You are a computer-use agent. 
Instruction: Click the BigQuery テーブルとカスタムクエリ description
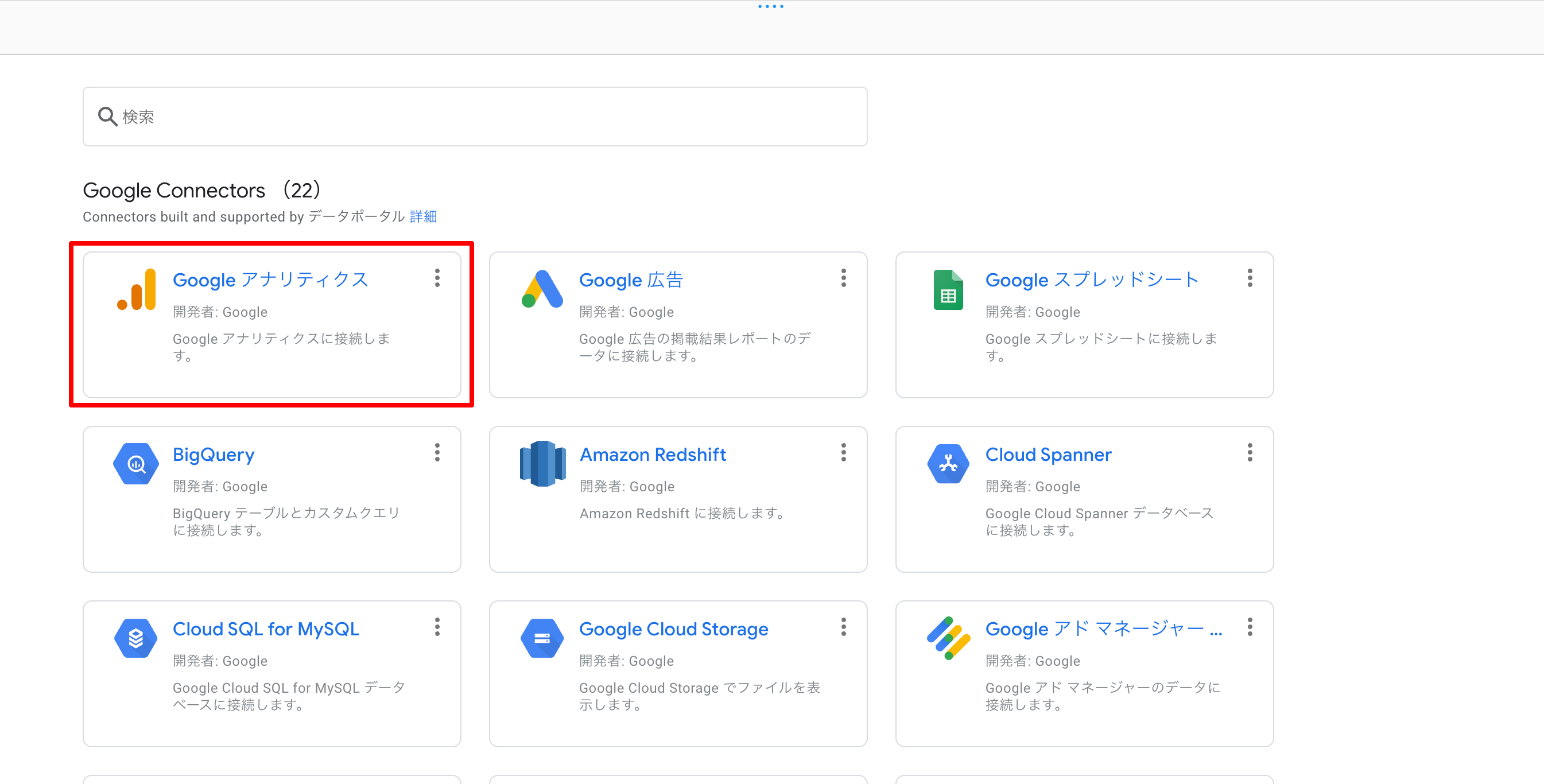coord(286,522)
